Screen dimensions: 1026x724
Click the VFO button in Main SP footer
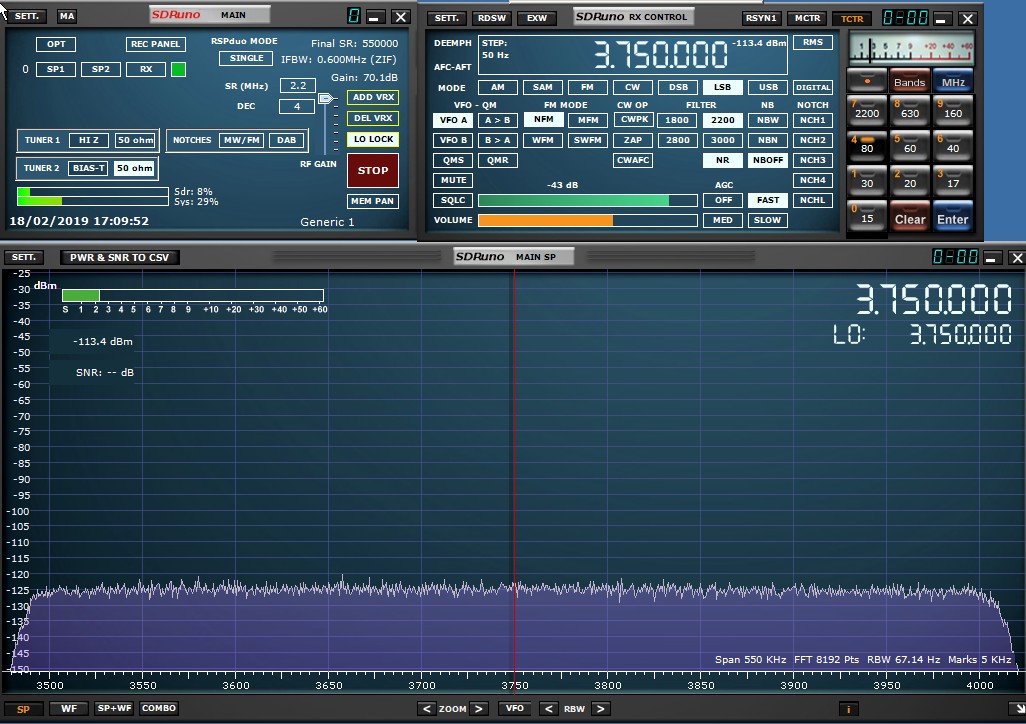(x=514, y=708)
